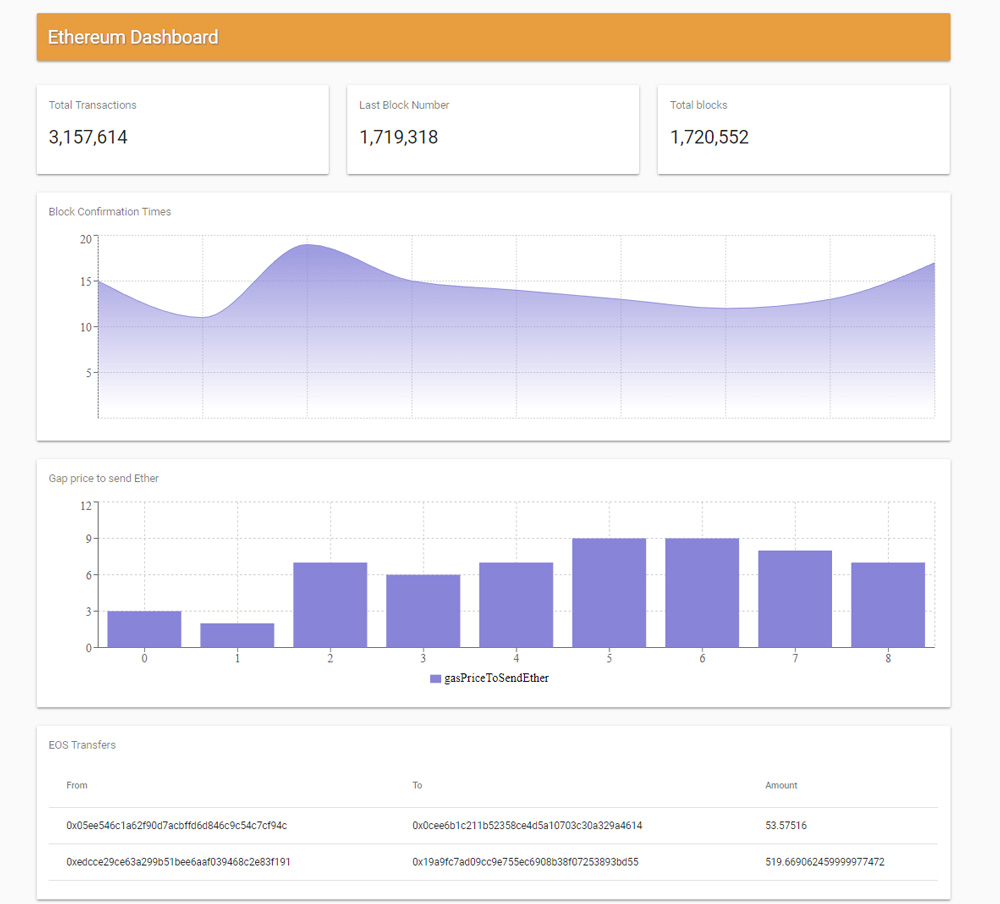Image resolution: width=1000 pixels, height=904 pixels.
Task: Select bar 3 in the gas price chart
Action: click(423, 611)
